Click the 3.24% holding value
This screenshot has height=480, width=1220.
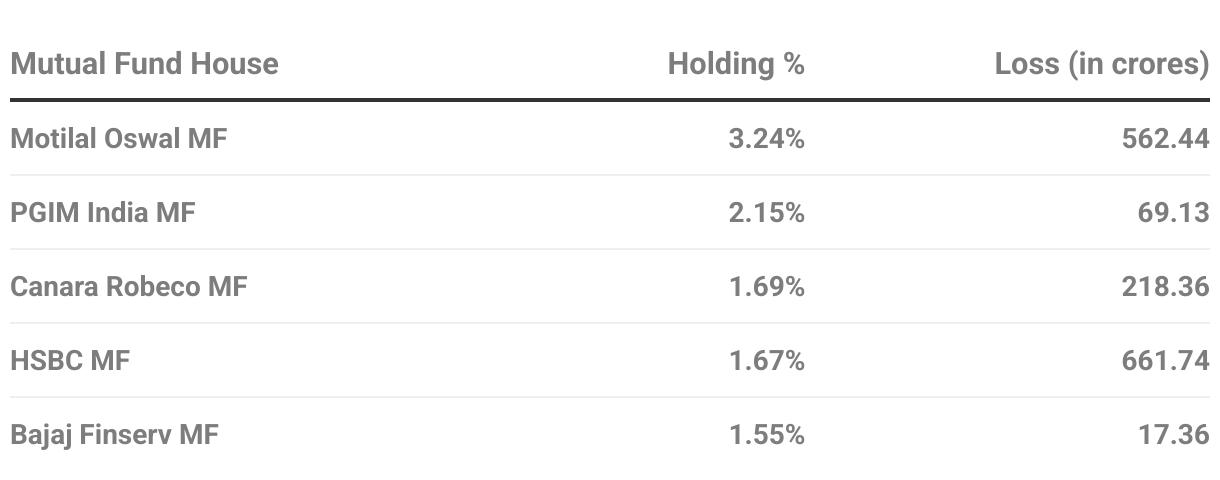coord(766,138)
